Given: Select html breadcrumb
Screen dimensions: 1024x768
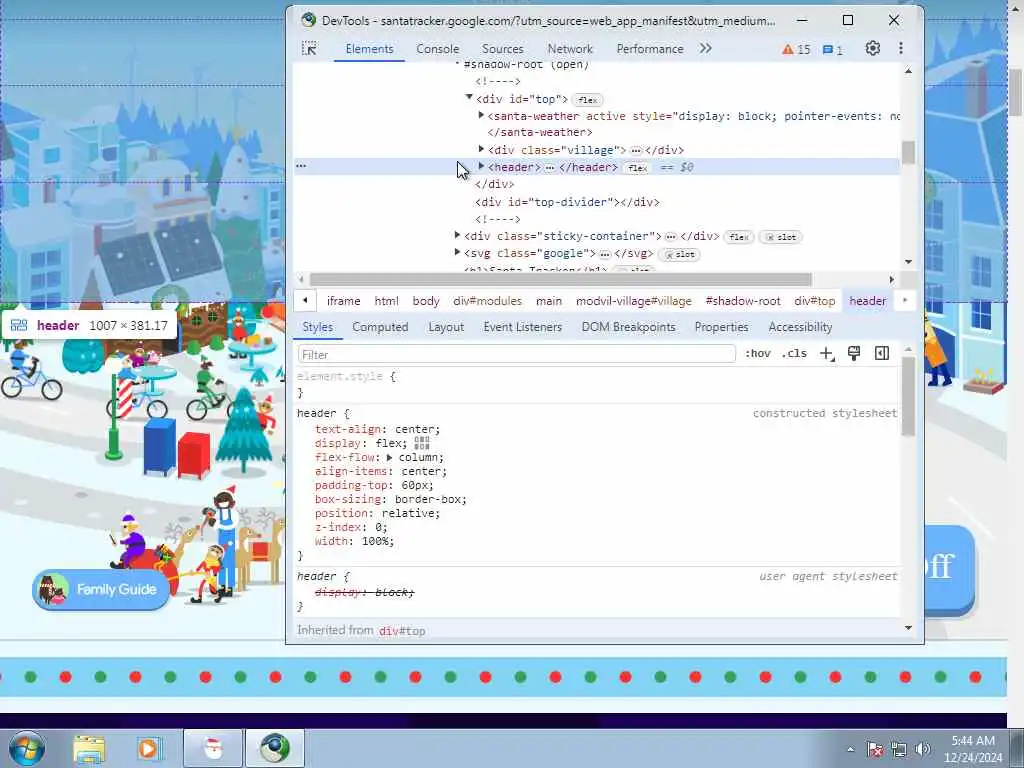Looking at the screenshot, I should [387, 301].
